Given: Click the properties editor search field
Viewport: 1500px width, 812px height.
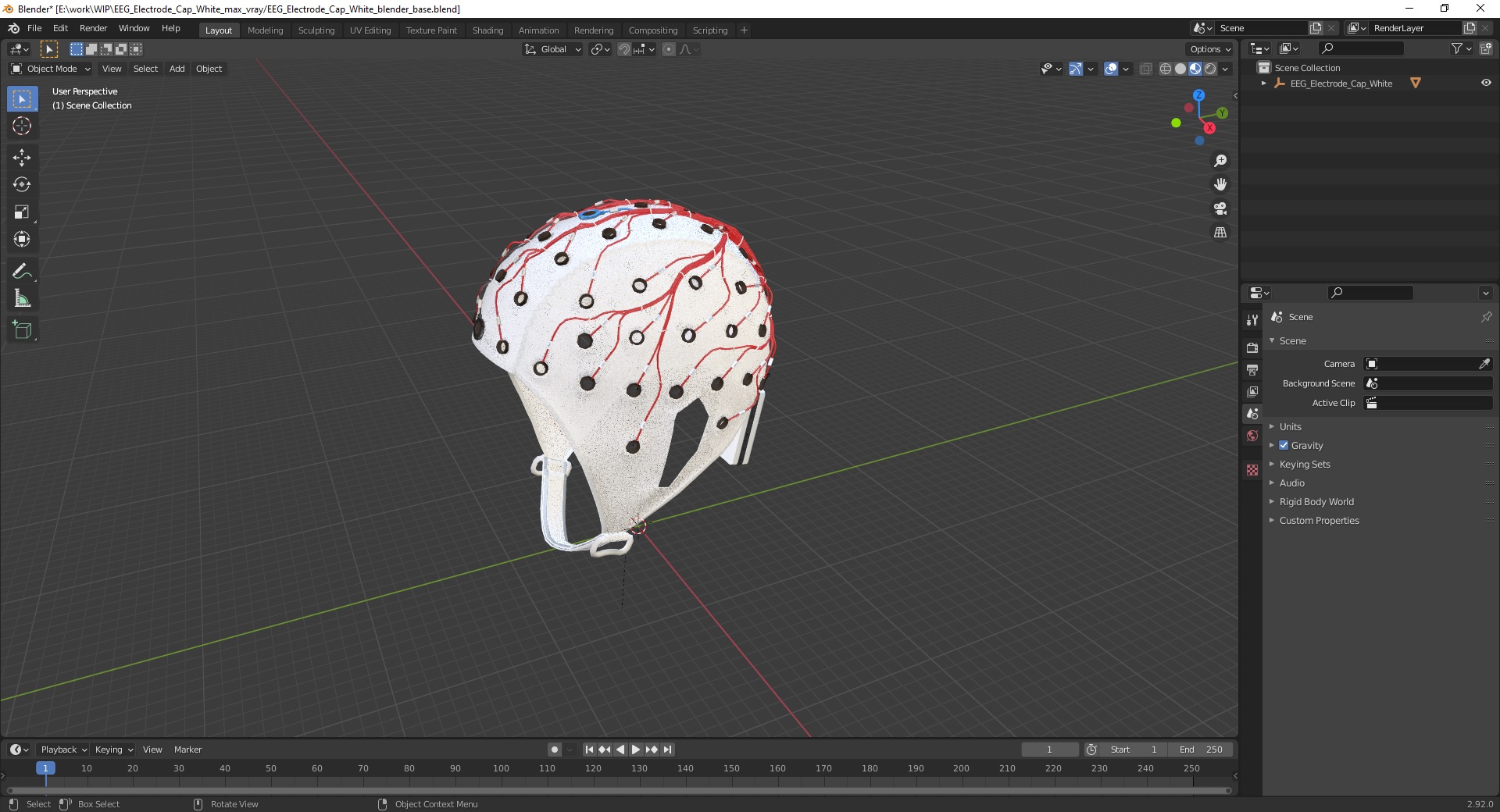Looking at the screenshot, I should pos(1371,293).
